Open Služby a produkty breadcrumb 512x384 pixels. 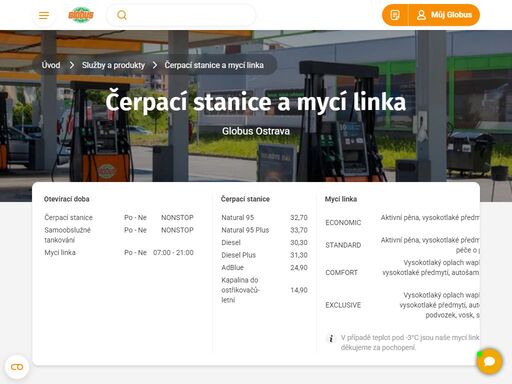pyautogui.click(x=113, y=65)
